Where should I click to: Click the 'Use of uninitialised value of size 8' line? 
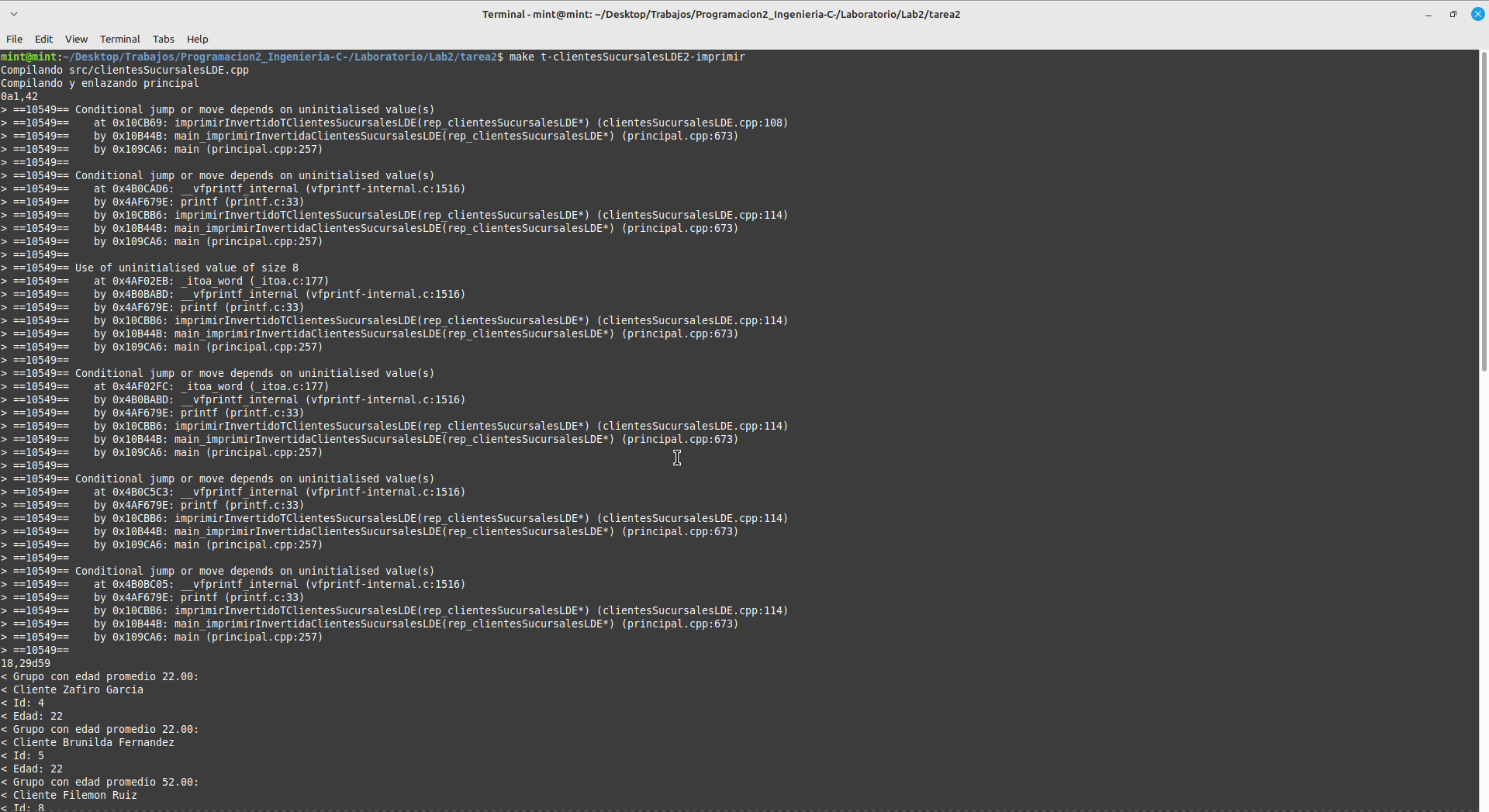(x=150, y=268)
